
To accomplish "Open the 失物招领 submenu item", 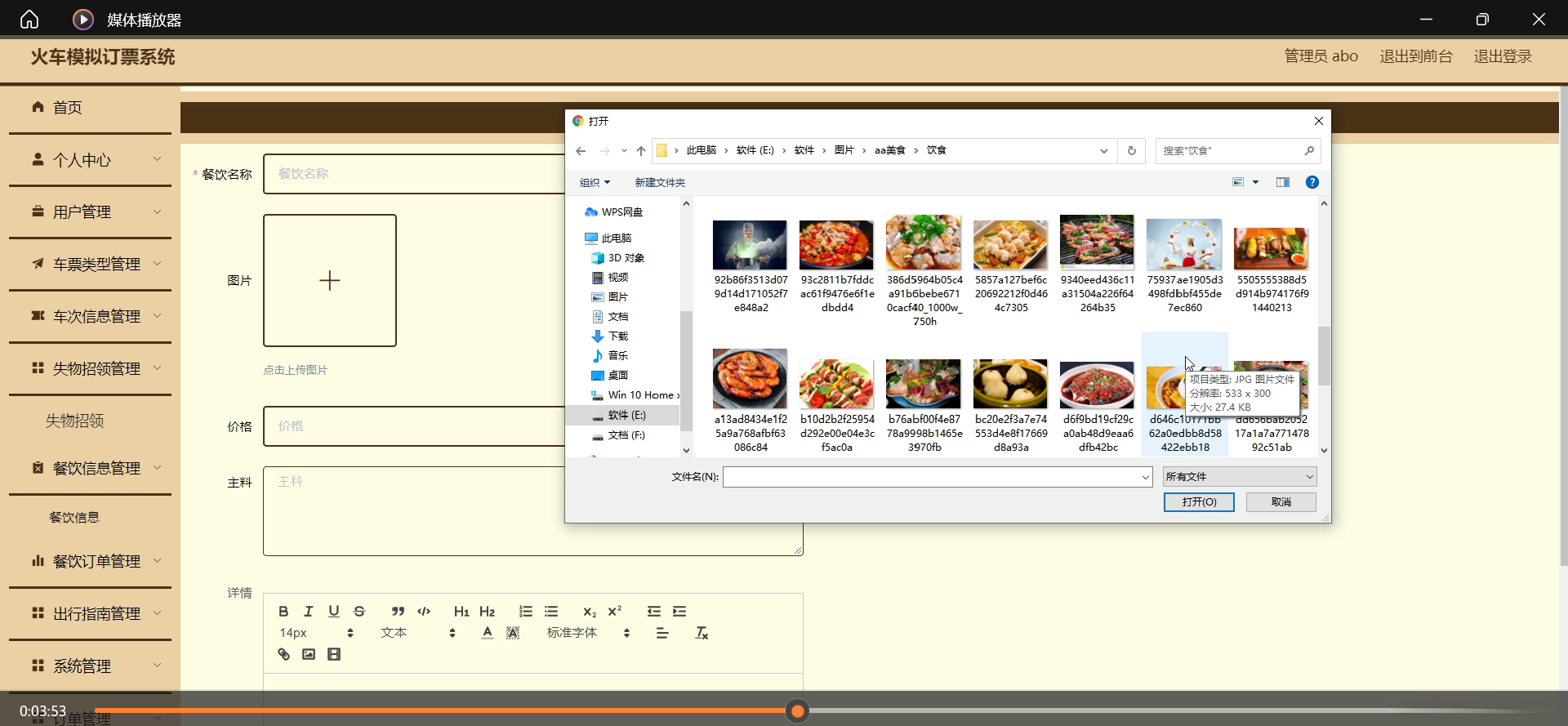I will pos(75,421).
